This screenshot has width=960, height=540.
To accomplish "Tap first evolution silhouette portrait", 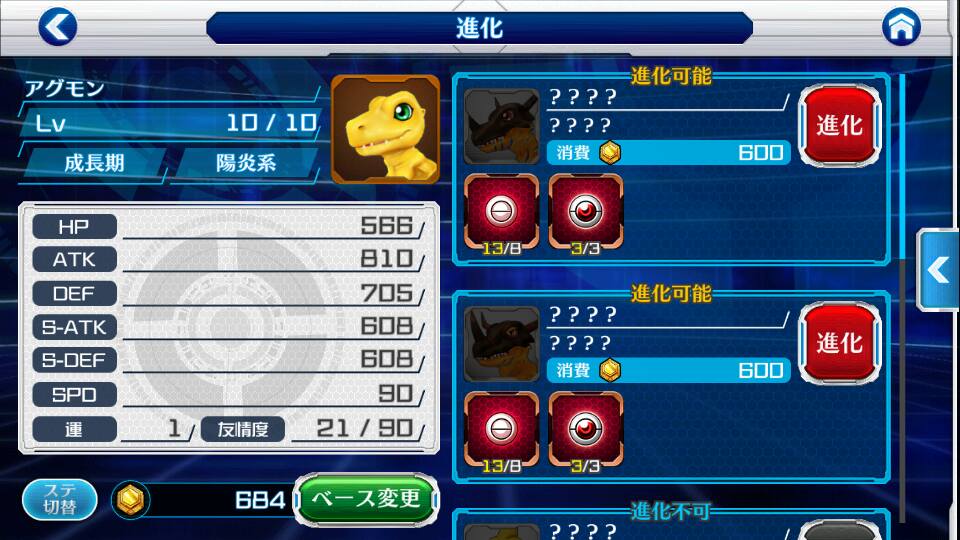I will coord(501,126).
